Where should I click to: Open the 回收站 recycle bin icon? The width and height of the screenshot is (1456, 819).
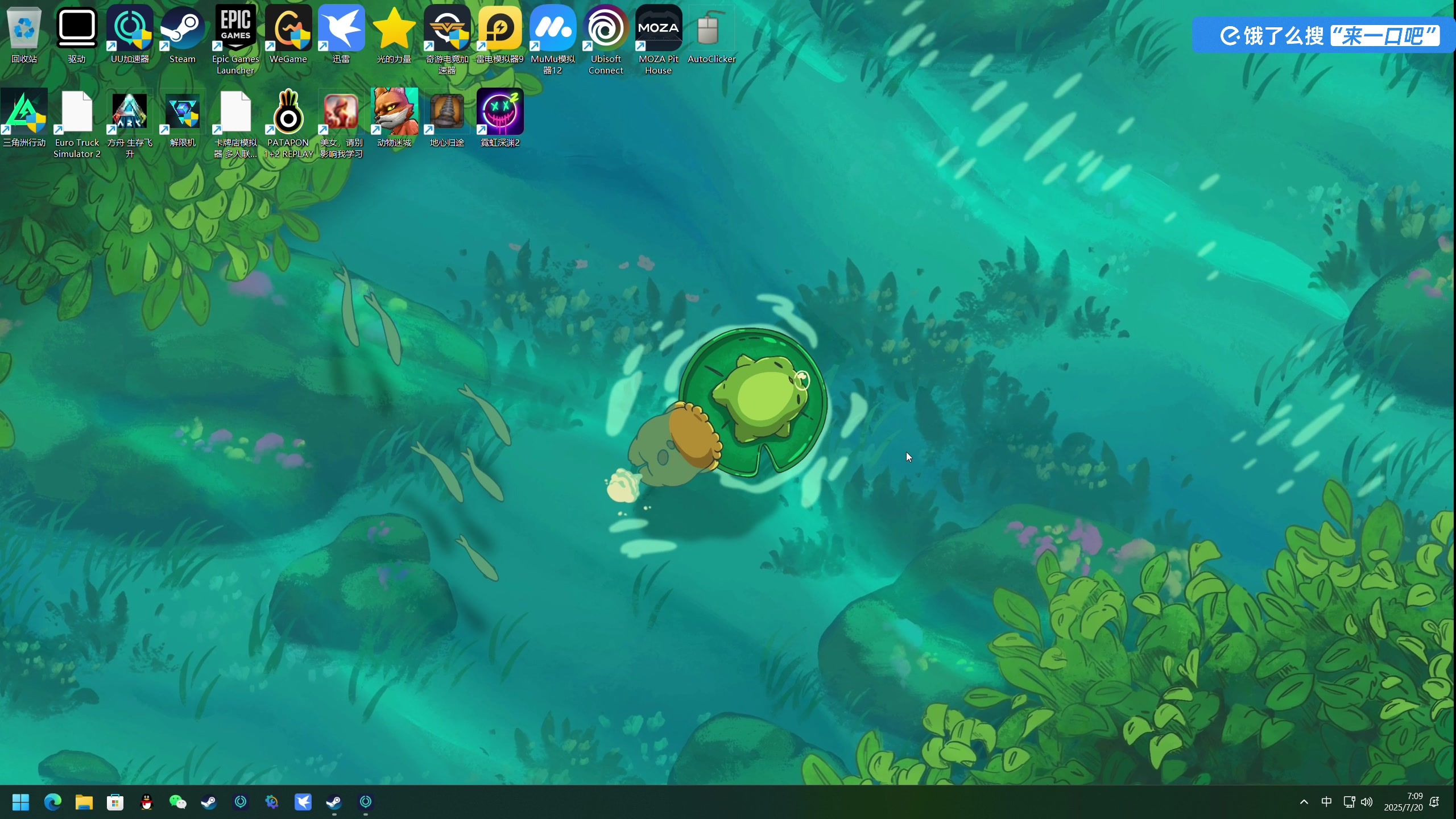24,35
